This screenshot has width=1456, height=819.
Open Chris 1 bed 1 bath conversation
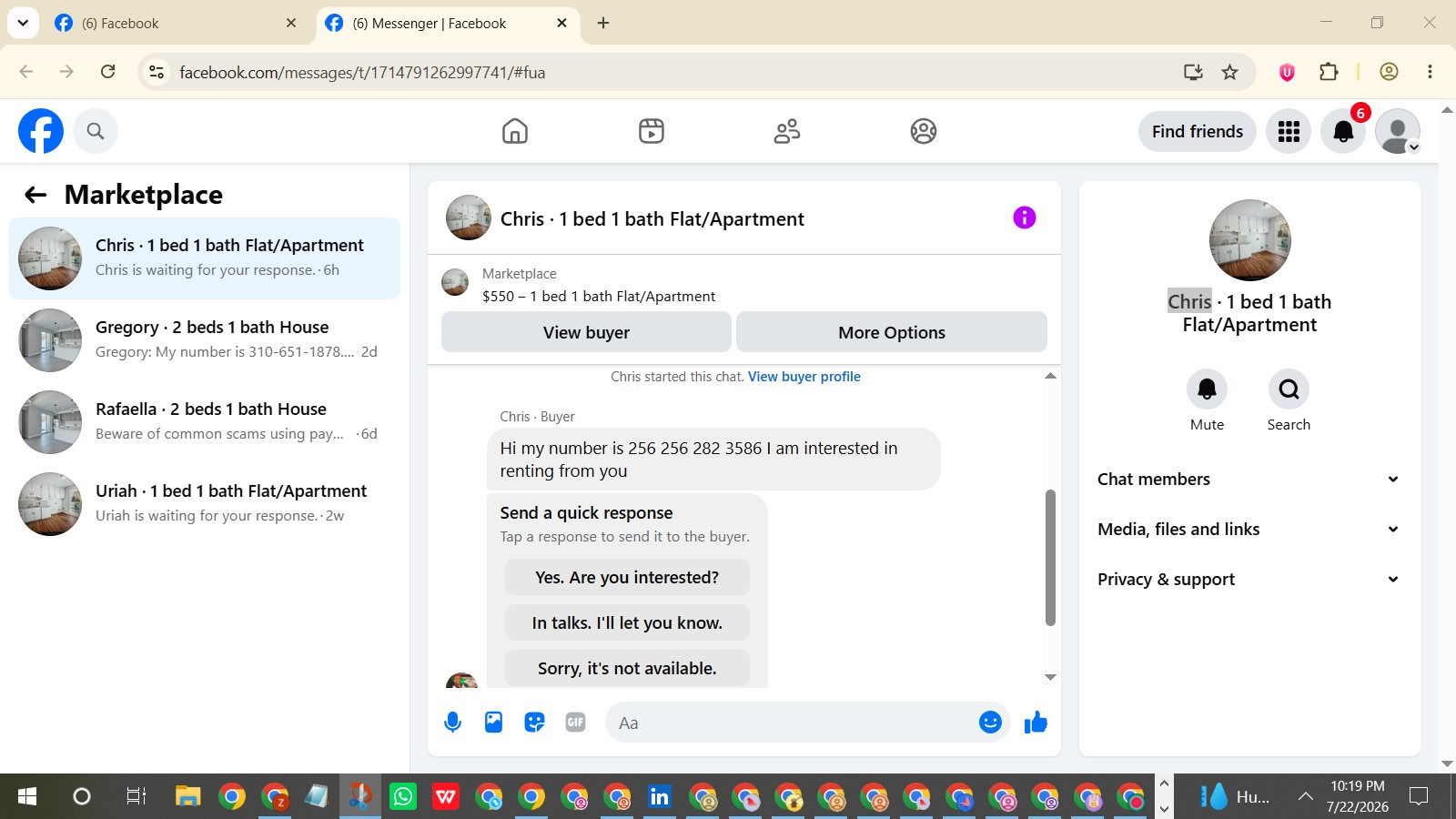click(x=205, y=258)
